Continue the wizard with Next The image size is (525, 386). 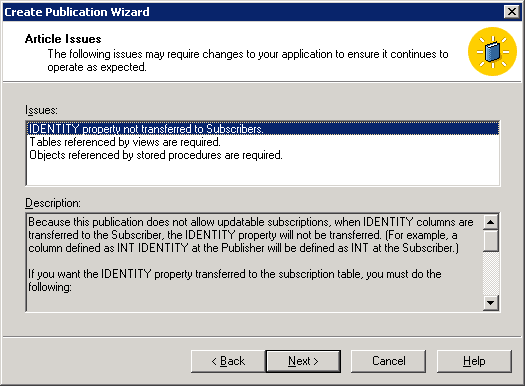tap(303, 361)
